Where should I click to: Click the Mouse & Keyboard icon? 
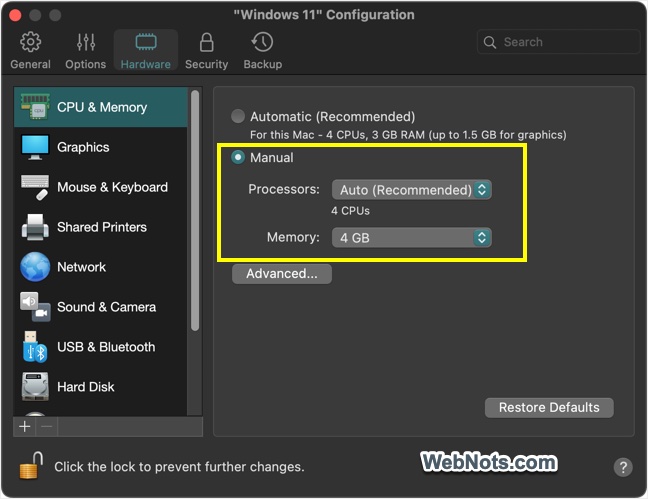pyautogui.click(x=35, y=187)
